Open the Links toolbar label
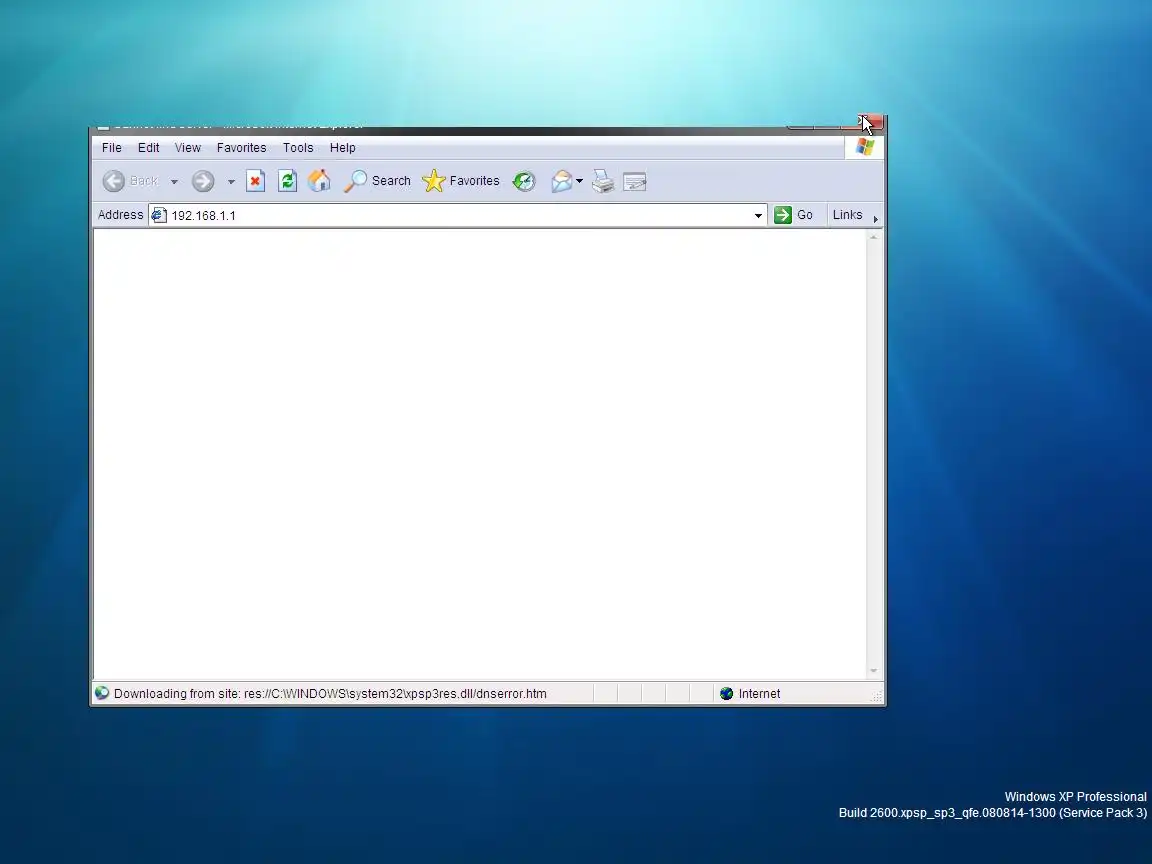The width and height of the screenshot is (1152, 864). pos(847,215)
